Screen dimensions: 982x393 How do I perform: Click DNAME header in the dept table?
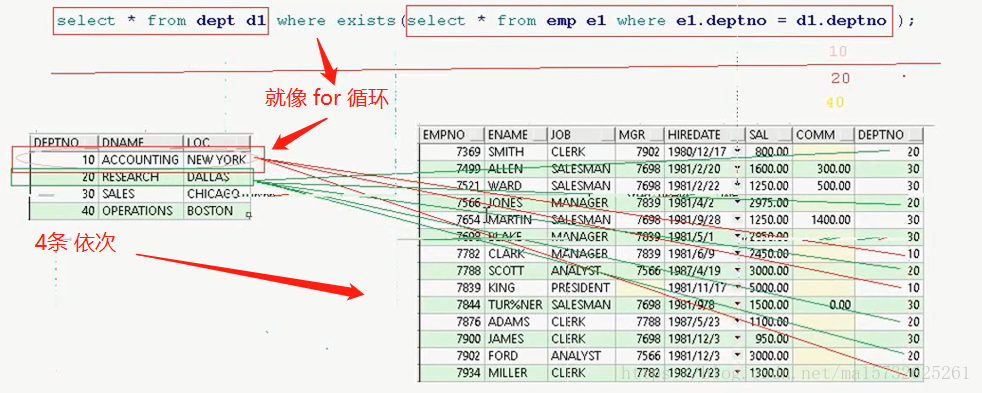coord(141,142)
